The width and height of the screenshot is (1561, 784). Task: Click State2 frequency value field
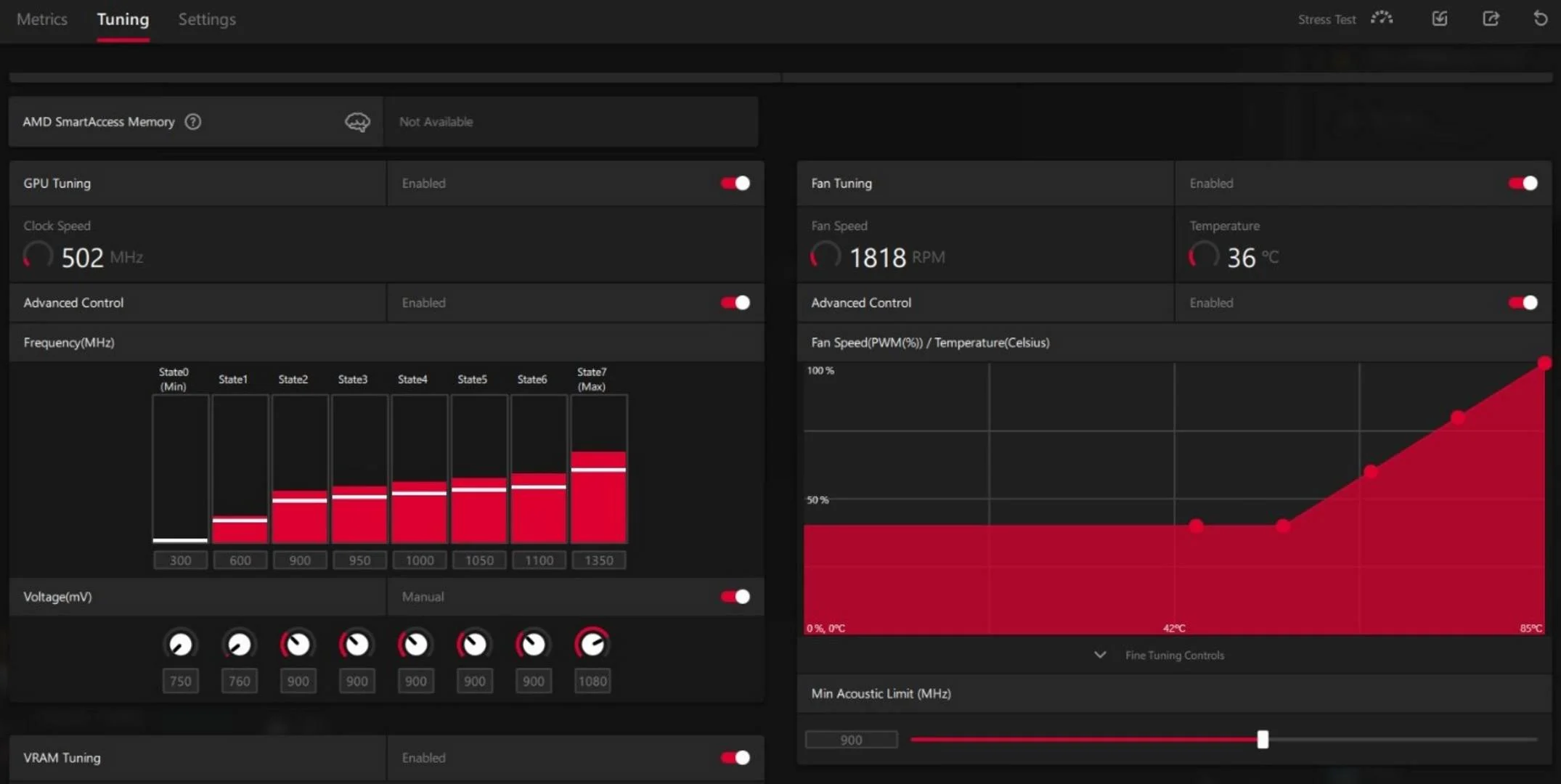299,560
